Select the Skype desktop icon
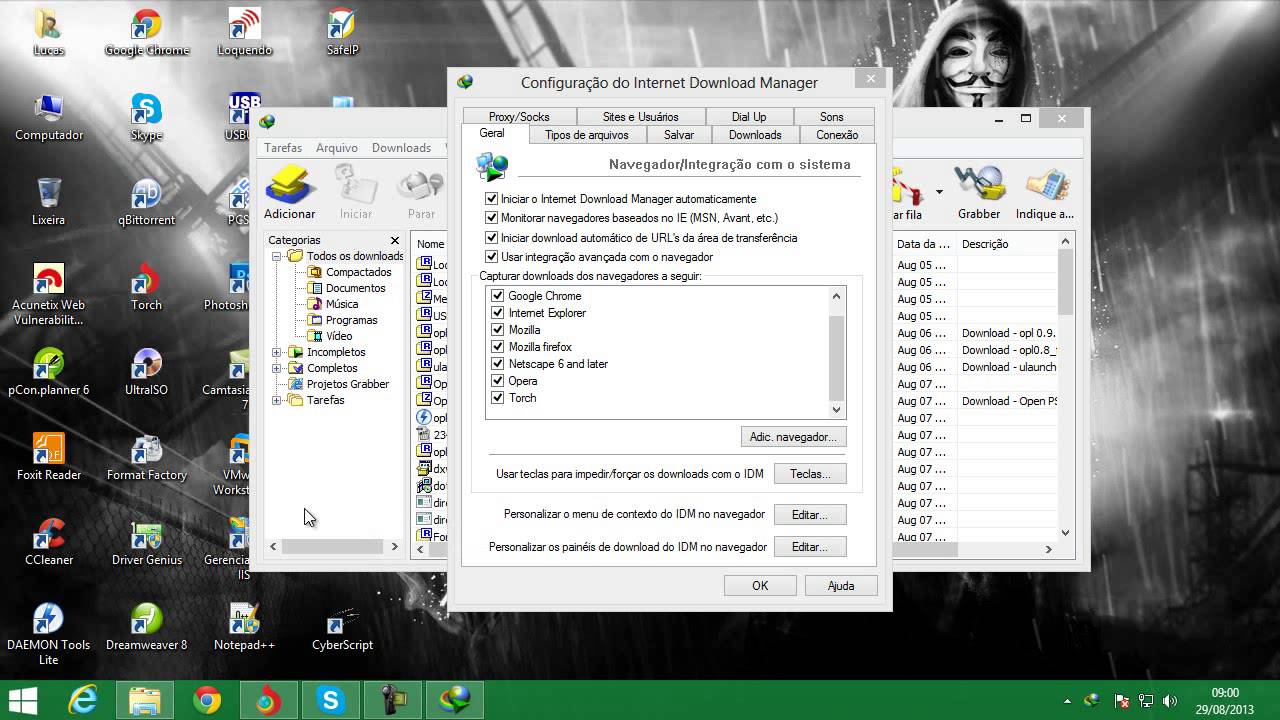The width and height of the screenshot is (1280, 720). pos(146,118)
